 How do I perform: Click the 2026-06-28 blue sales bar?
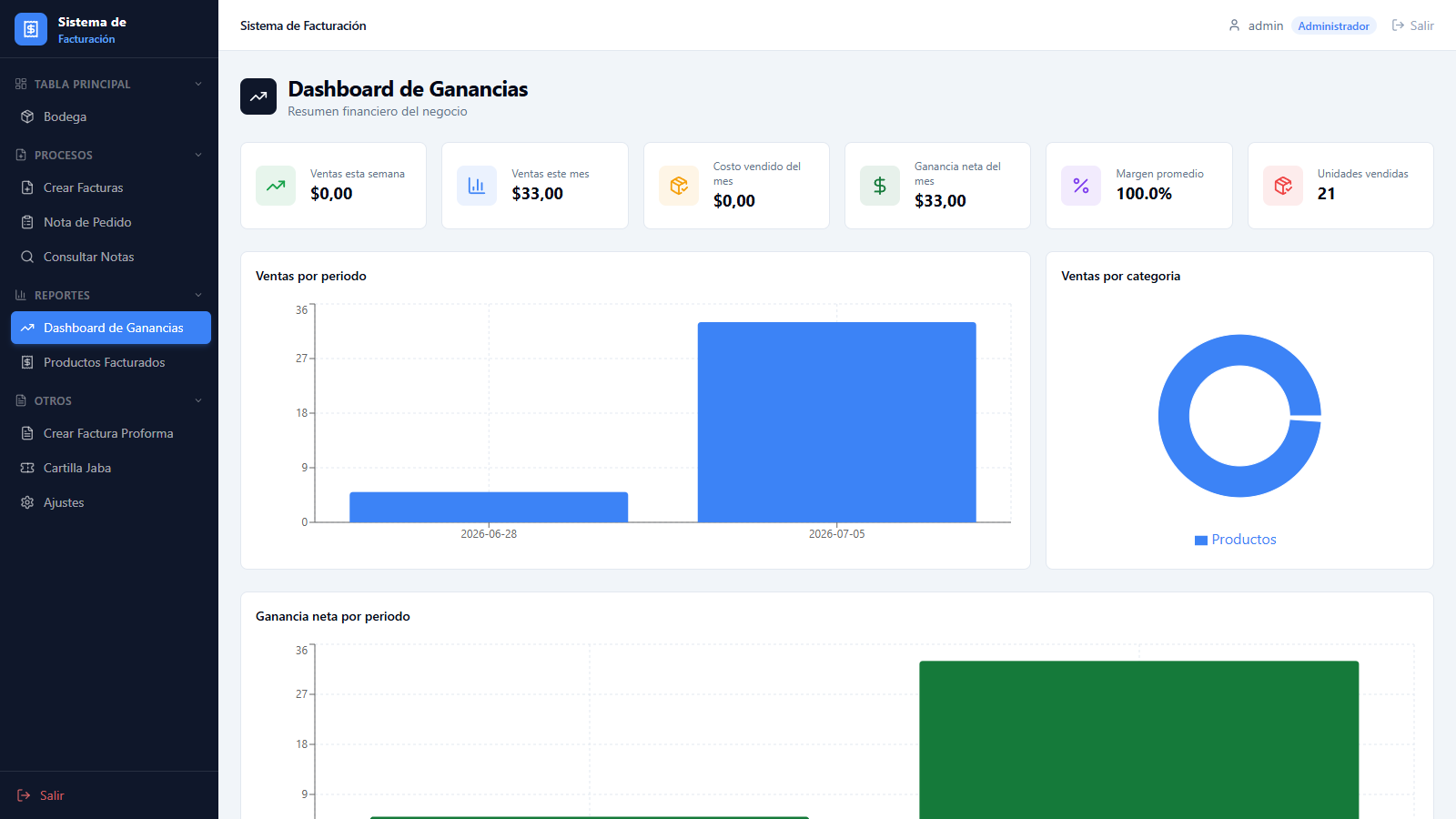pos(489,507)
